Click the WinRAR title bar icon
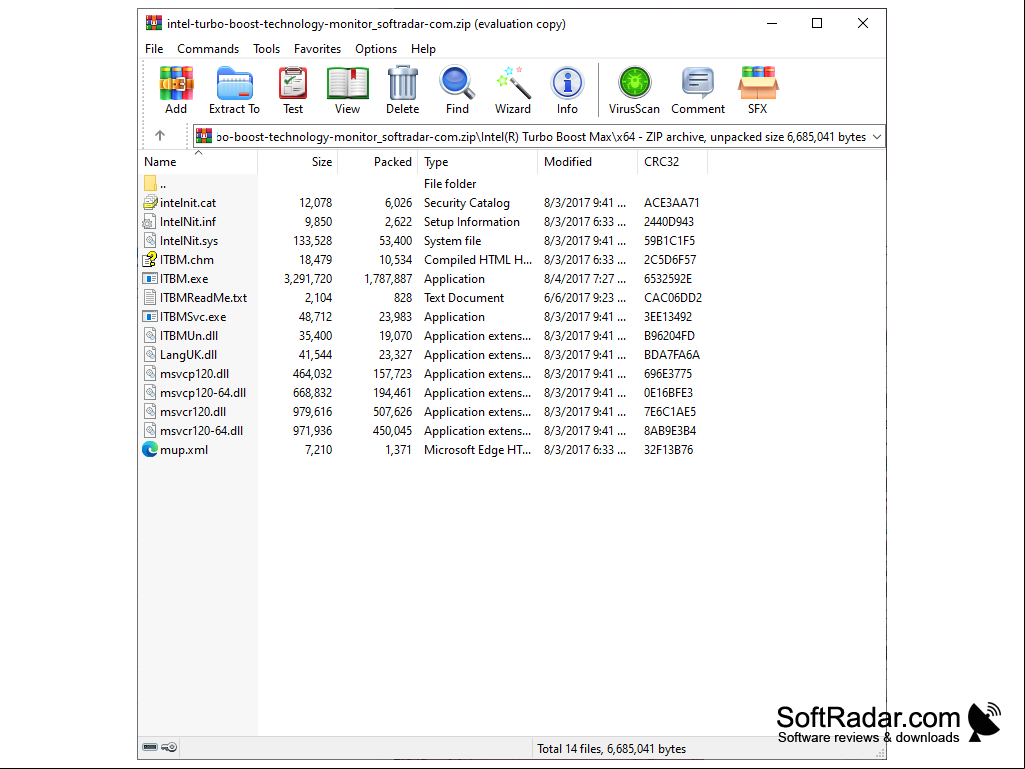1025x769 pixels. 154,24
